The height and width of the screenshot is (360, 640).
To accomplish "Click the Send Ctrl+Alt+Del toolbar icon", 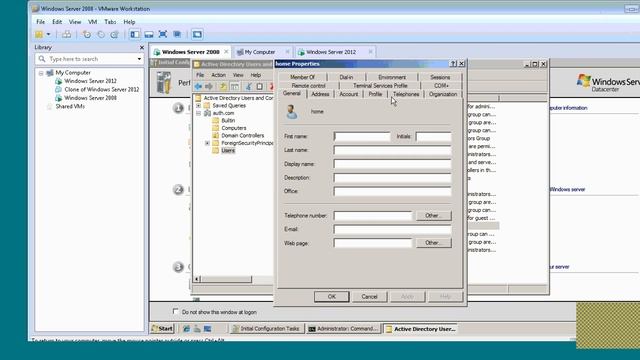I will 66,35.
